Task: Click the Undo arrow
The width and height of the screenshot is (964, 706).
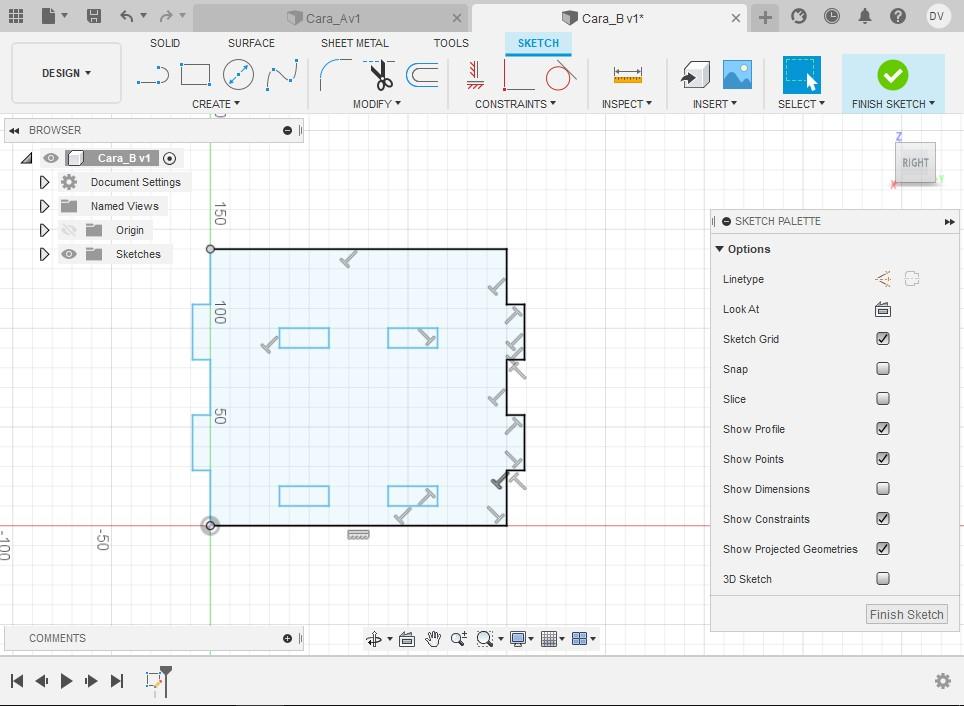Action: click(x=127, y=16)
